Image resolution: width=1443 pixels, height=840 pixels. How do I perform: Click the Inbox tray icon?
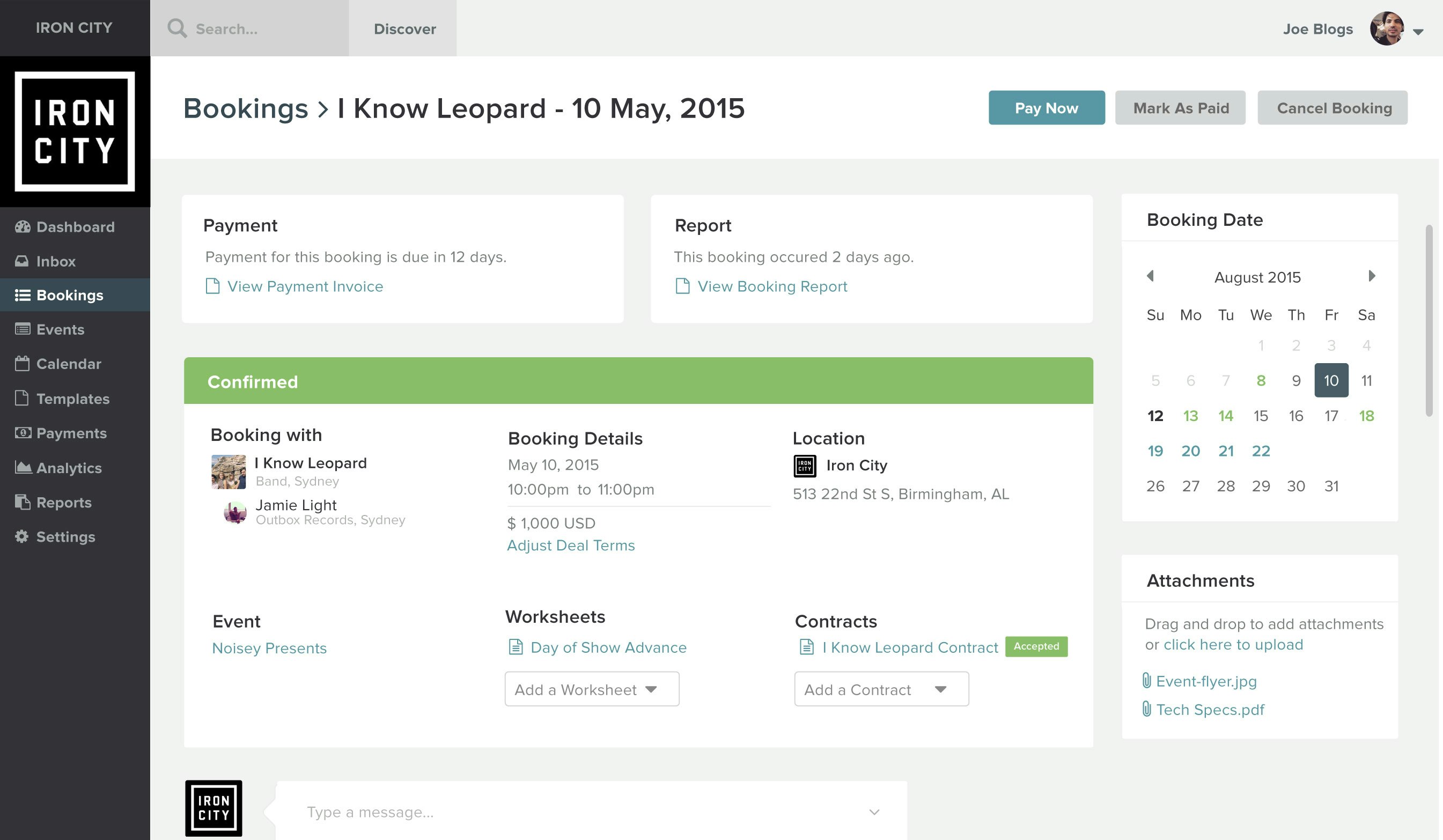pyautogui.click(x=22, y=261)
